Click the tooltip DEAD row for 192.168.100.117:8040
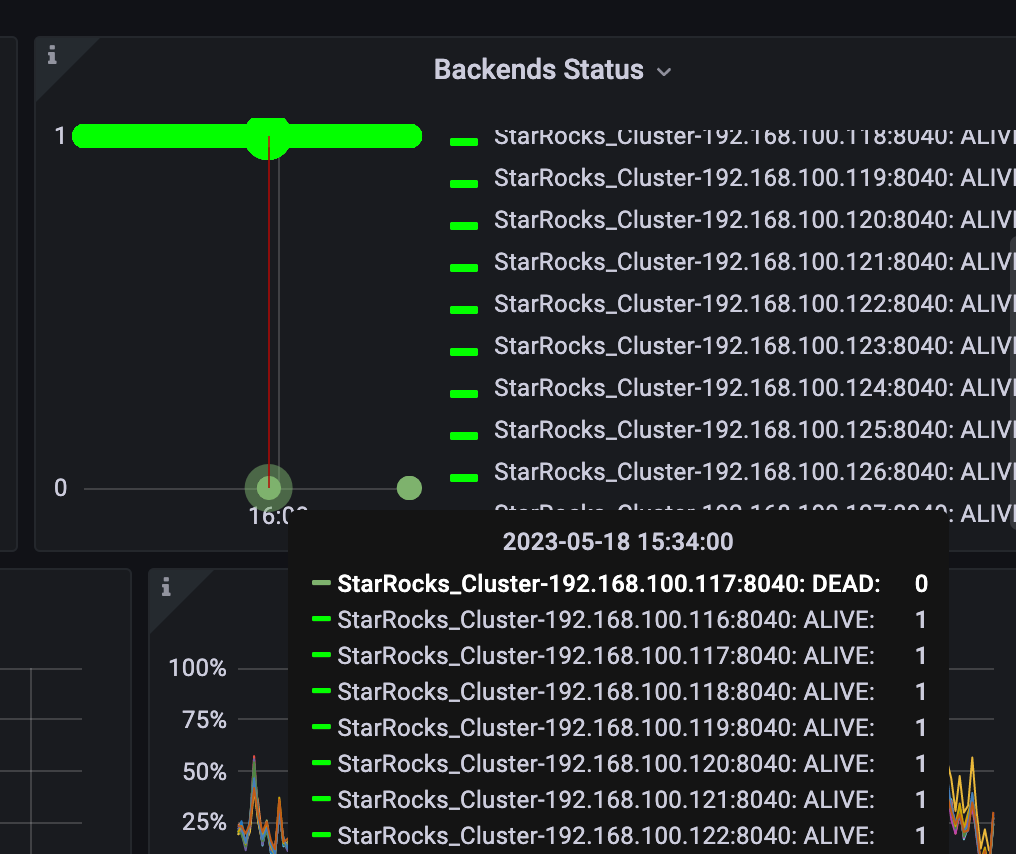 coord(619,584)
